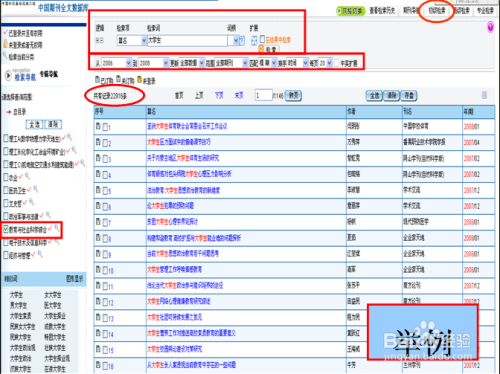Click the page number input showing 1
Screen dimensions: 500x374
pos(264,96)
